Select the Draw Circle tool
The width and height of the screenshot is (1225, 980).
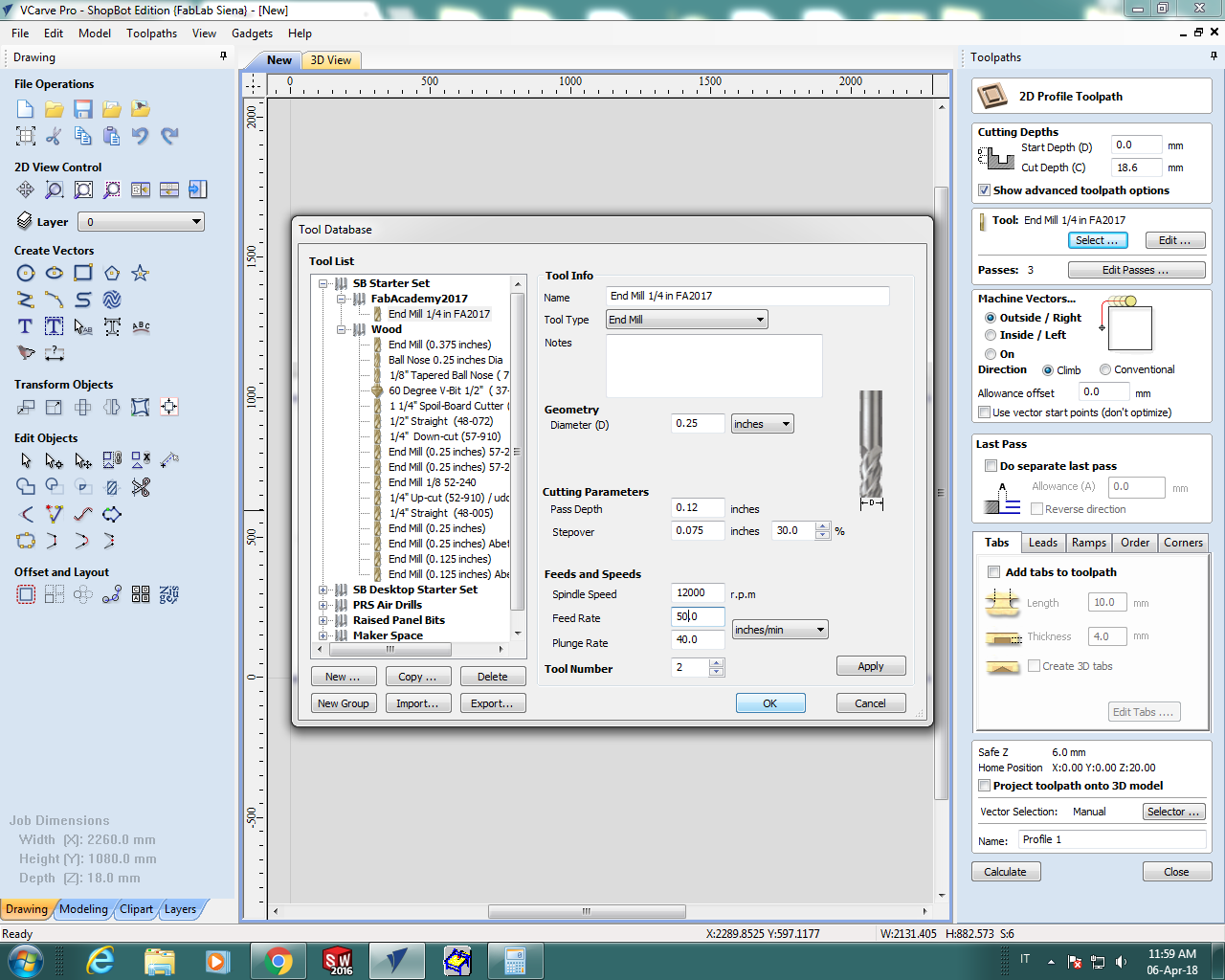(26, 273)
